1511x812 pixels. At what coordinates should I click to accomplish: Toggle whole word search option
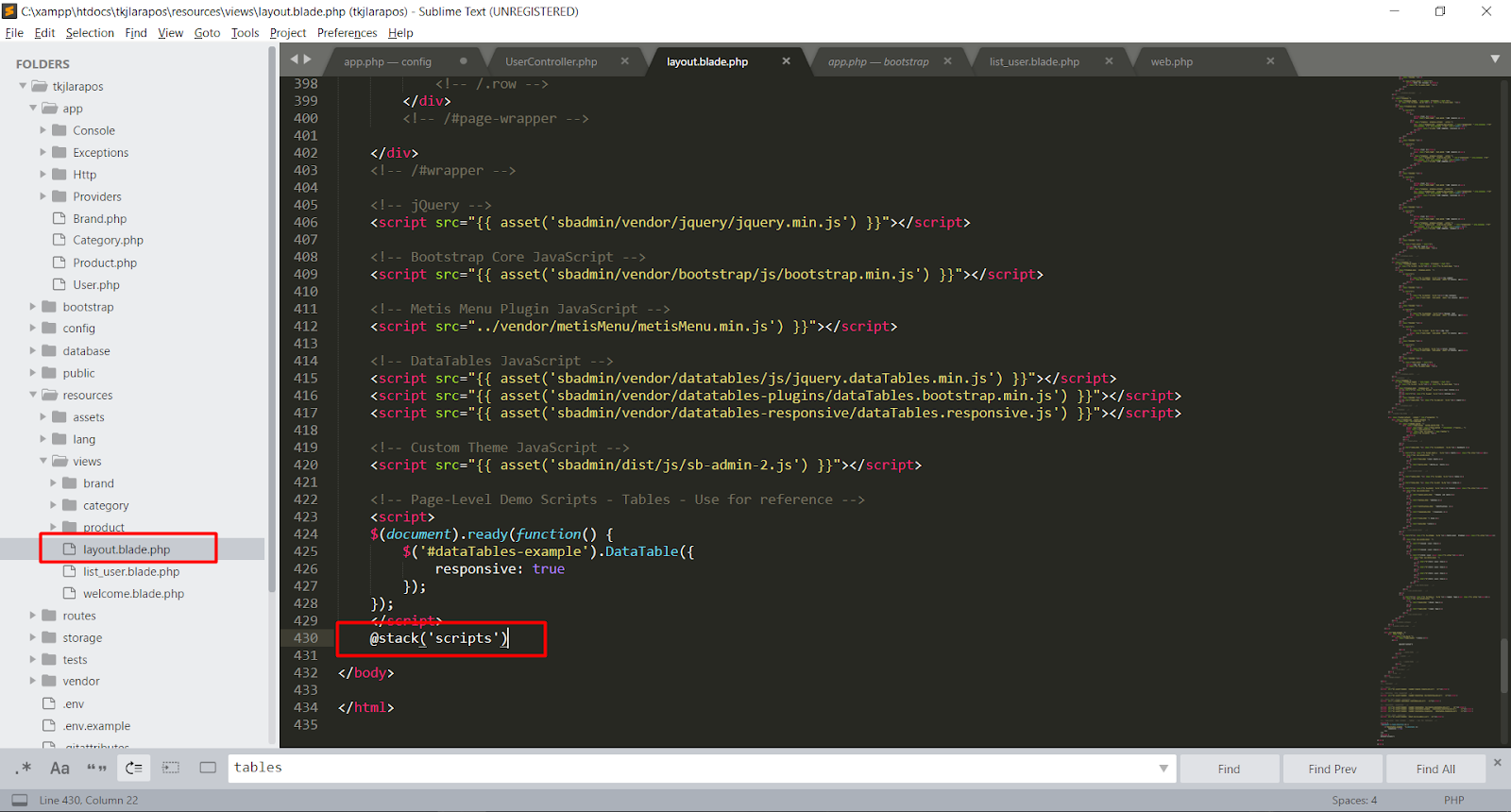[96, 768]
